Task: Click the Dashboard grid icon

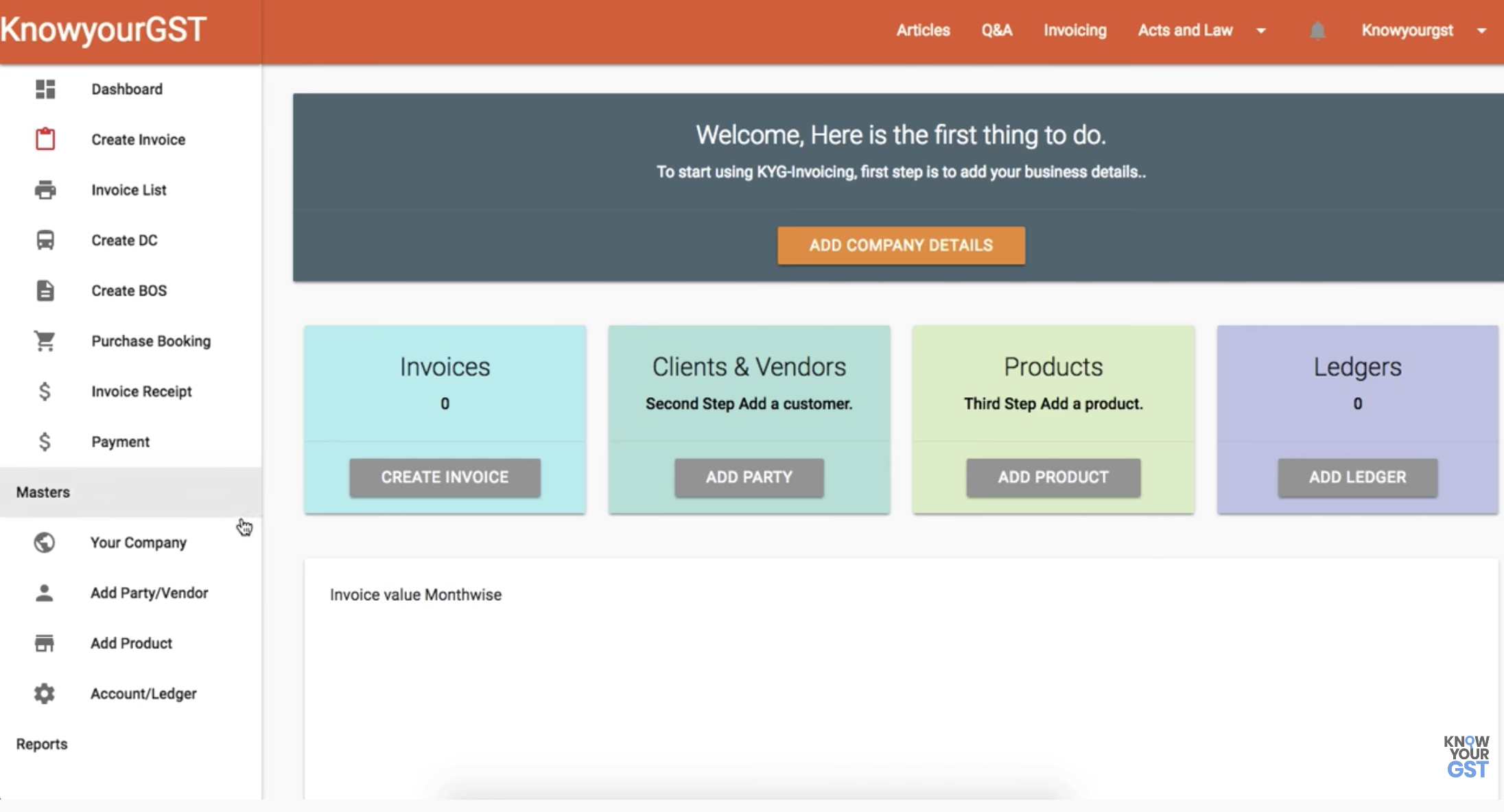Action: (x=45, y=89)
